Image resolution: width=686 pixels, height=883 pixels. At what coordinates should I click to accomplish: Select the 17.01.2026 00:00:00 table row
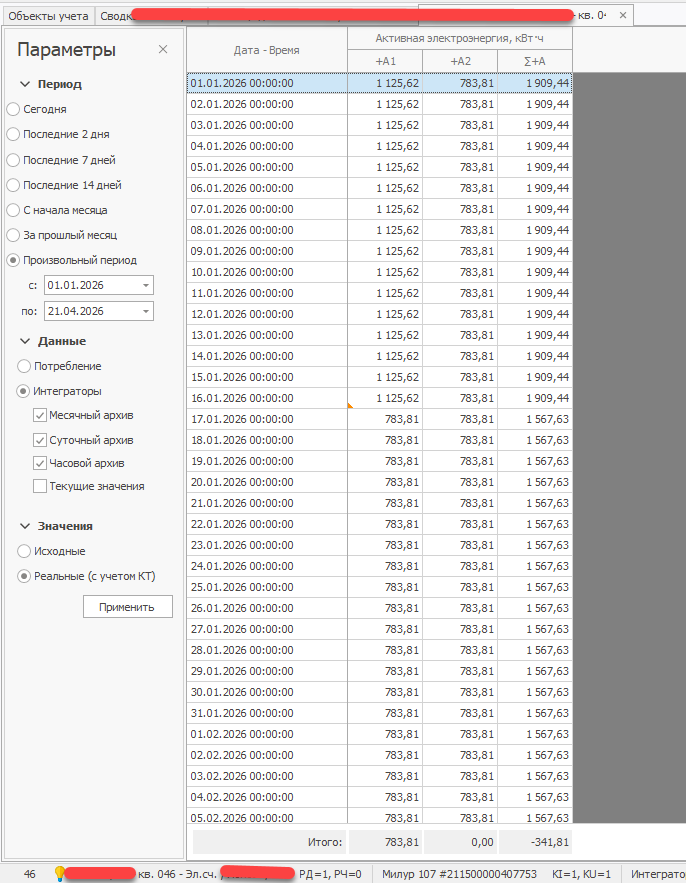[267, 420]
